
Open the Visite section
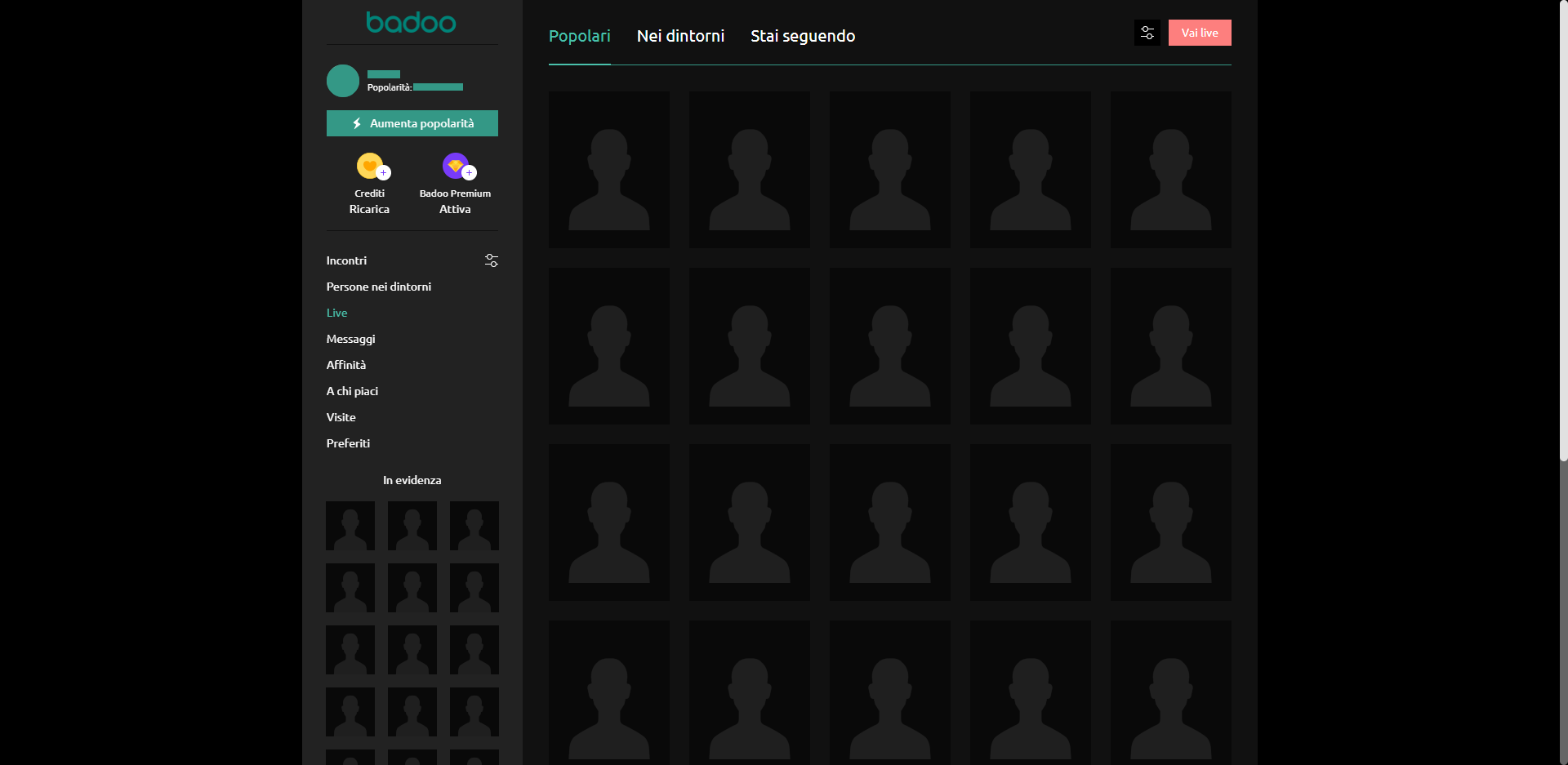[x=341, y=417]
